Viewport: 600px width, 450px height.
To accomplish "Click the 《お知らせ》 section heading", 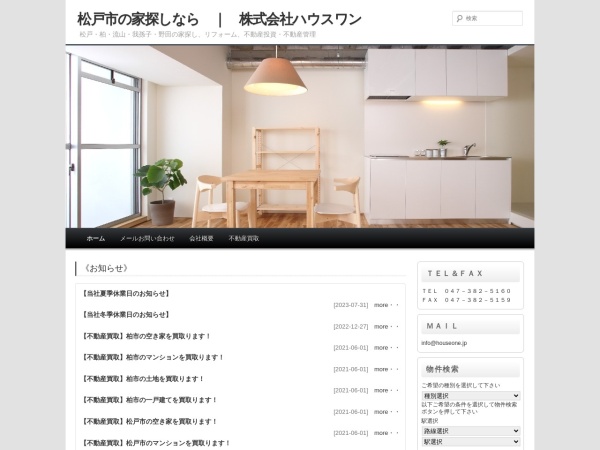I will point(105,268).
